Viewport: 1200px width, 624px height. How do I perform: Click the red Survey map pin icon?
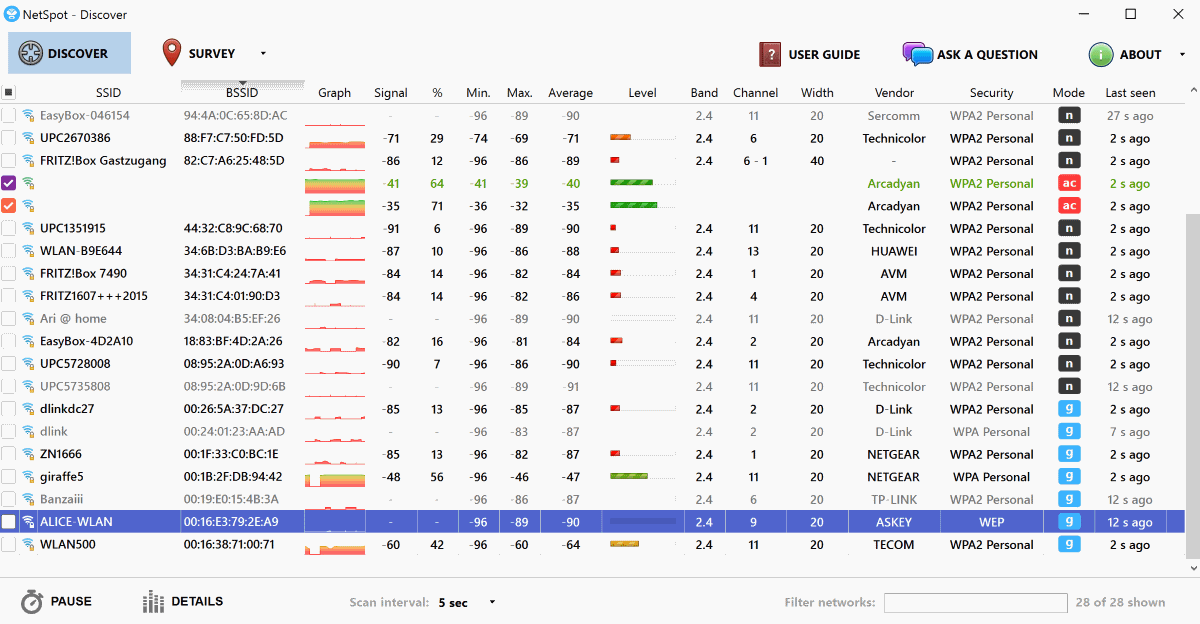click(x=172, y=53)
